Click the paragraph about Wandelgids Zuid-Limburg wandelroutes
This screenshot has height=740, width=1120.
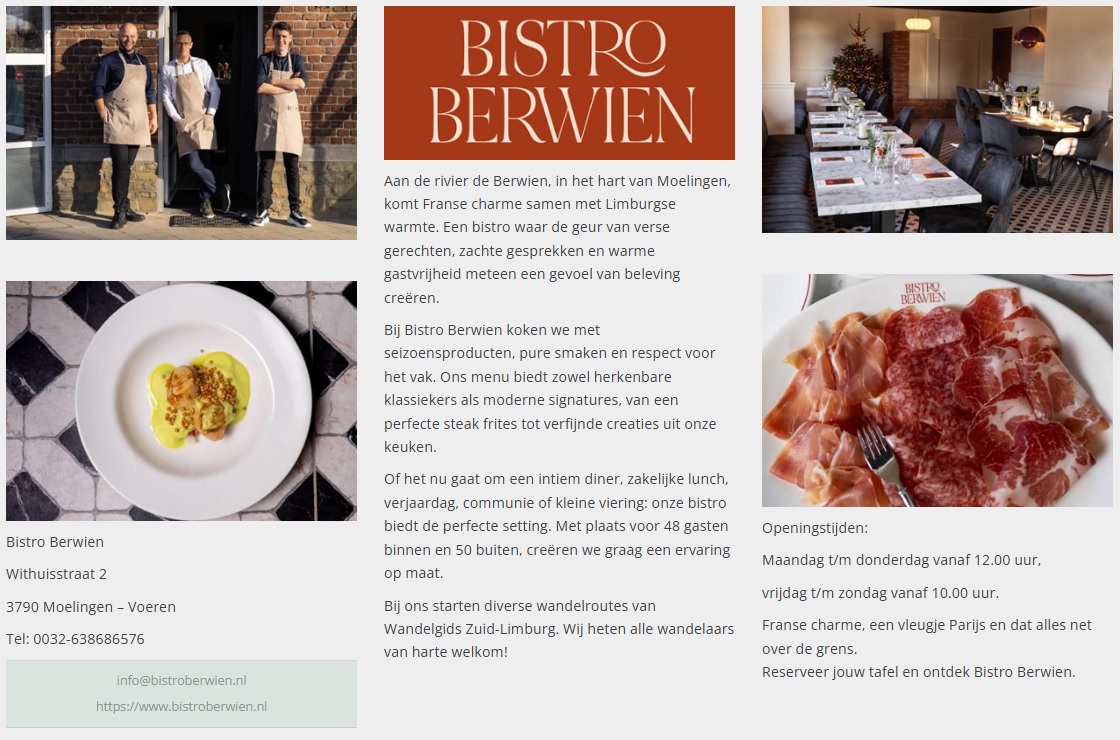(559, 629)
